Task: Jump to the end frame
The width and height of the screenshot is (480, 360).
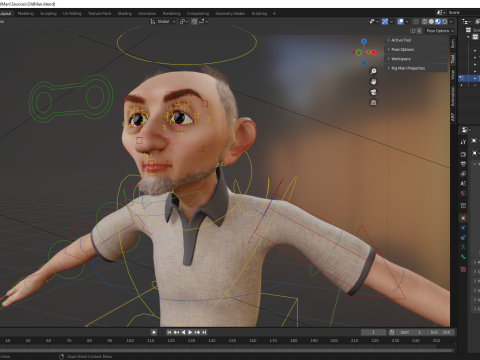Action: (x=204, y=332)
